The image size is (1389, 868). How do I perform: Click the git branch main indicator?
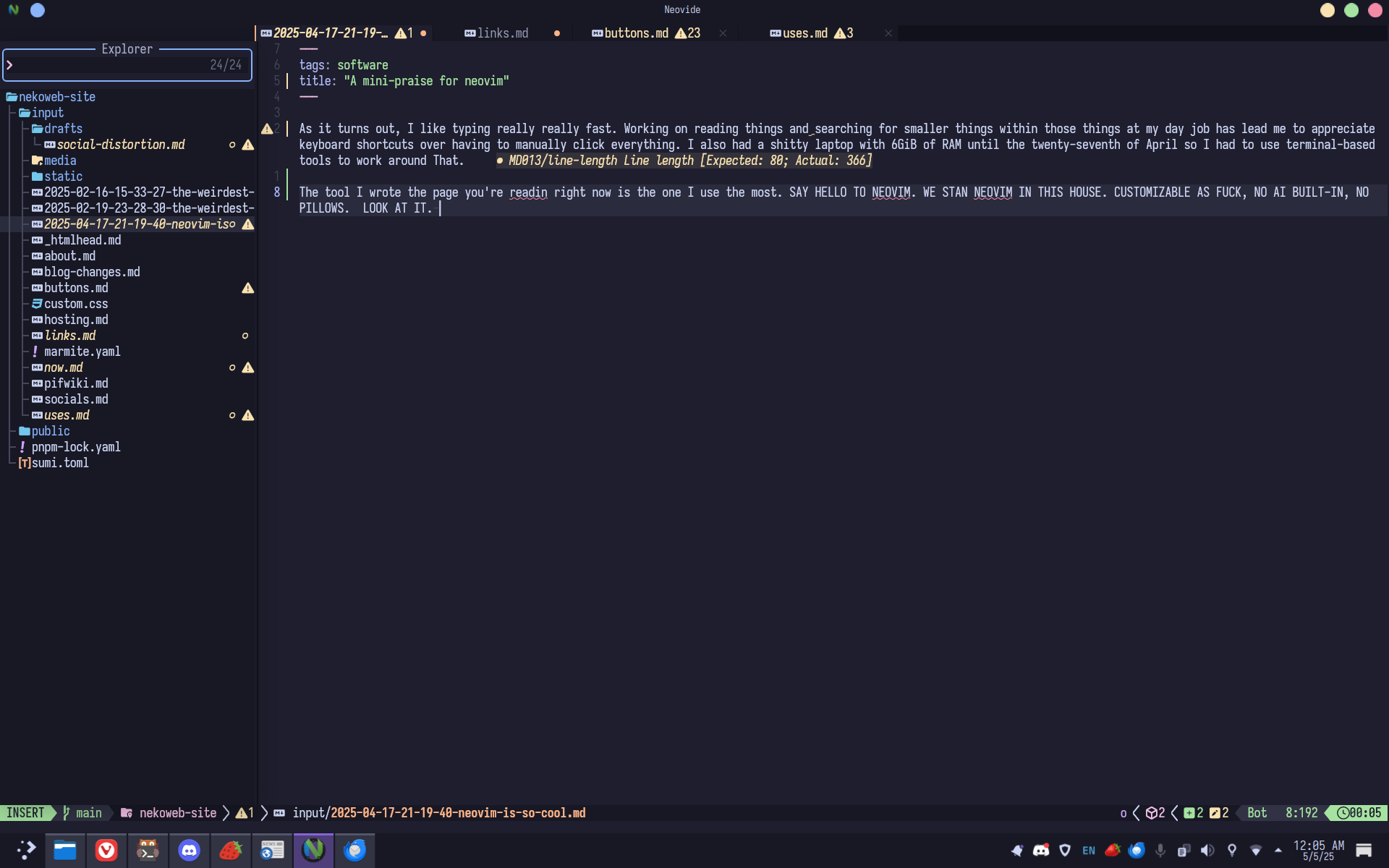coord(82,813)
